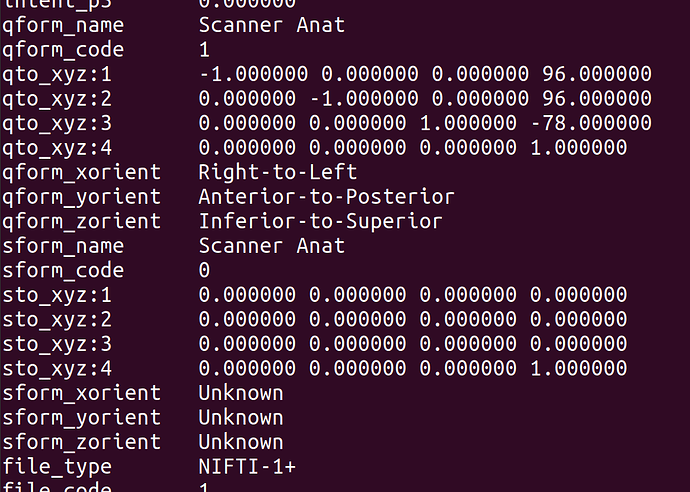The height and width of the screenshot is (492, 690).
Task: Click the qform_zorient field label
Action: pos(81,221)
